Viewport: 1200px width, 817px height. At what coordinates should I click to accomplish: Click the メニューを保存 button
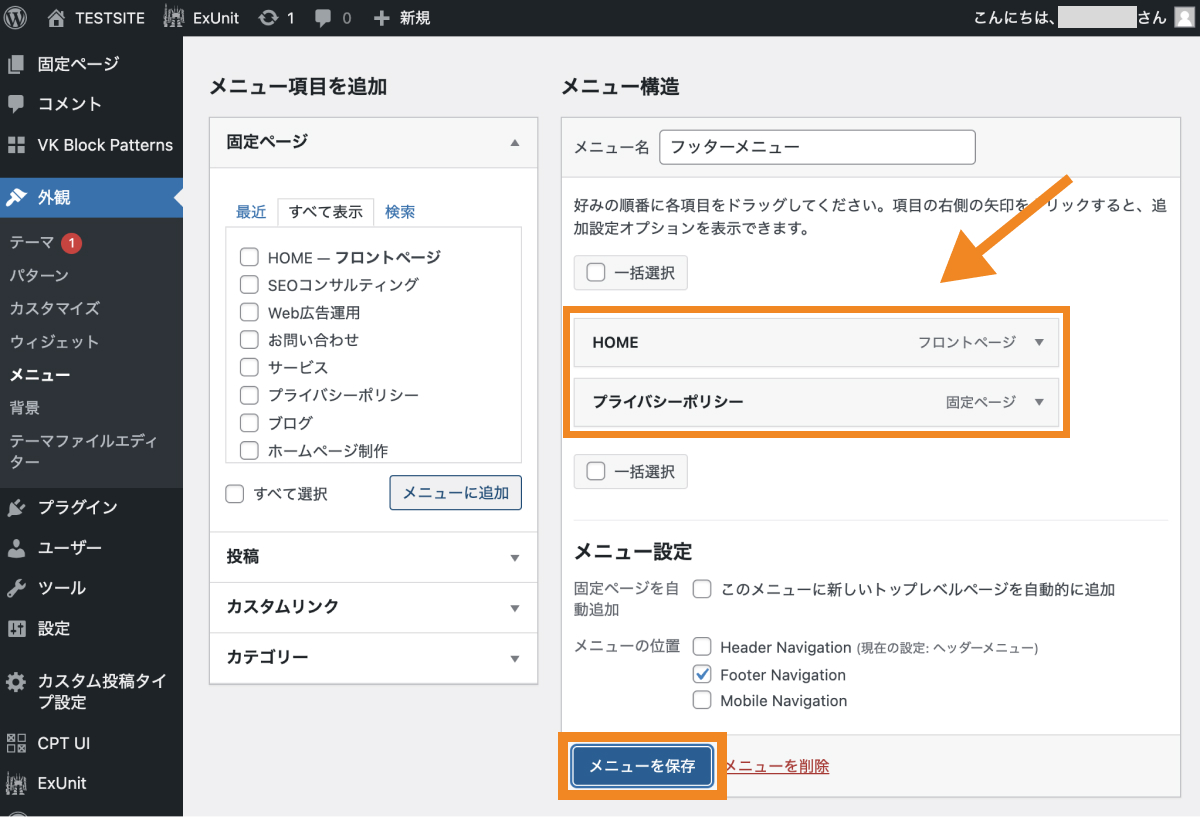(642, 766)
